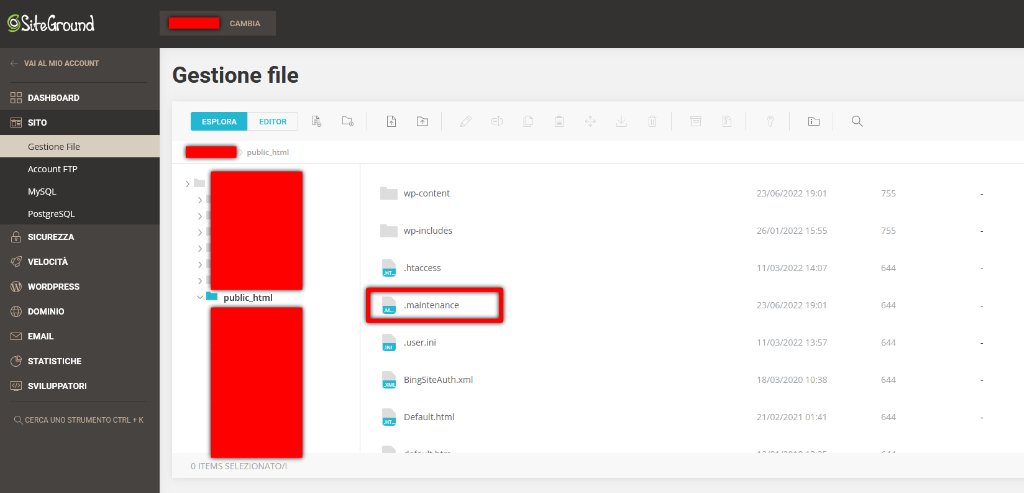This screenshot has width=1024, height=493.
Task: Click date 26/01/2022 15:55 of wp-includes
Action: (x=792, y=231)
